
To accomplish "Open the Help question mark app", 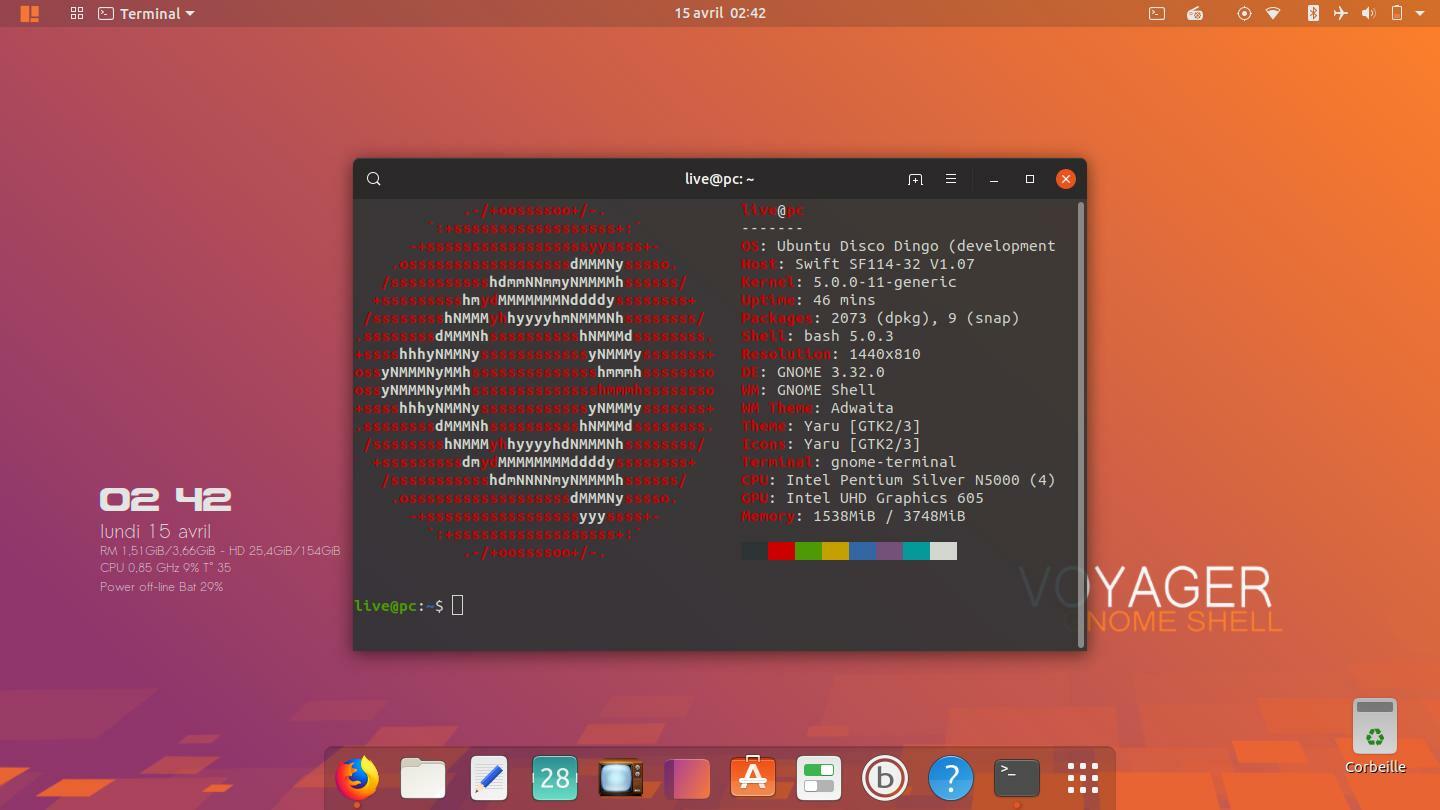I will coord(951,778).
